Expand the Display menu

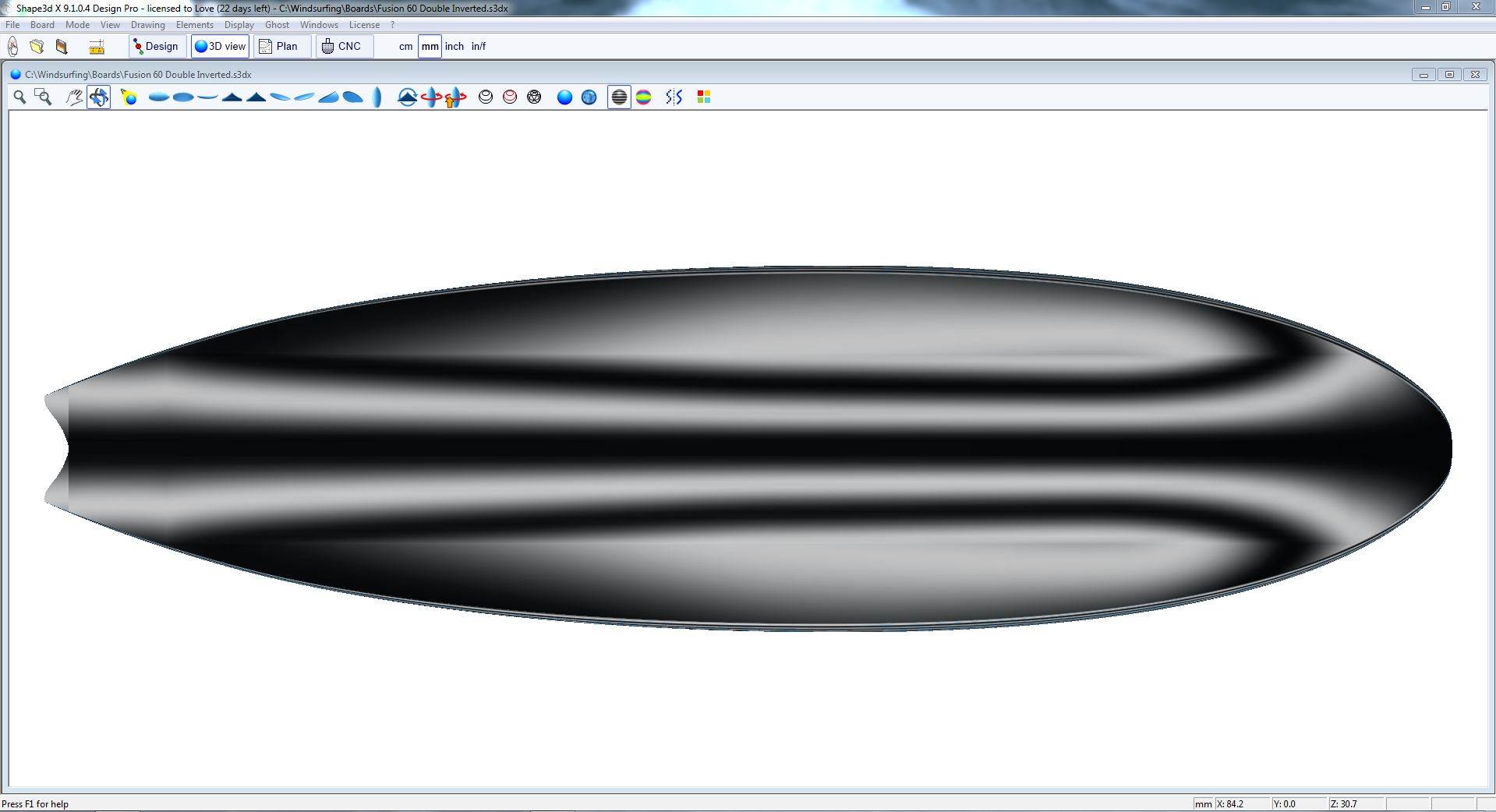pos(239,25)
